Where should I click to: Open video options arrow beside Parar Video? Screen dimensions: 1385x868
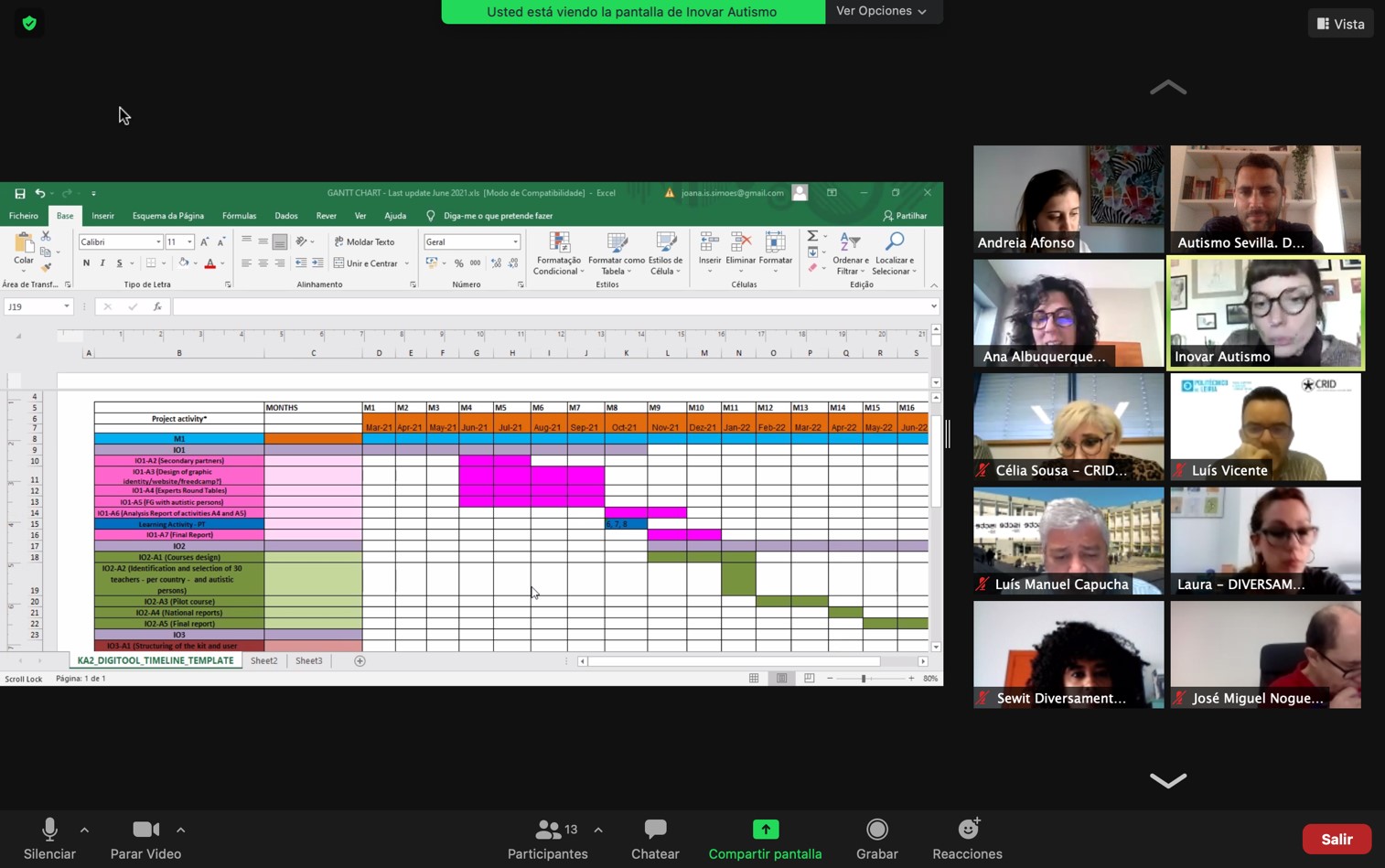[180, 830]
